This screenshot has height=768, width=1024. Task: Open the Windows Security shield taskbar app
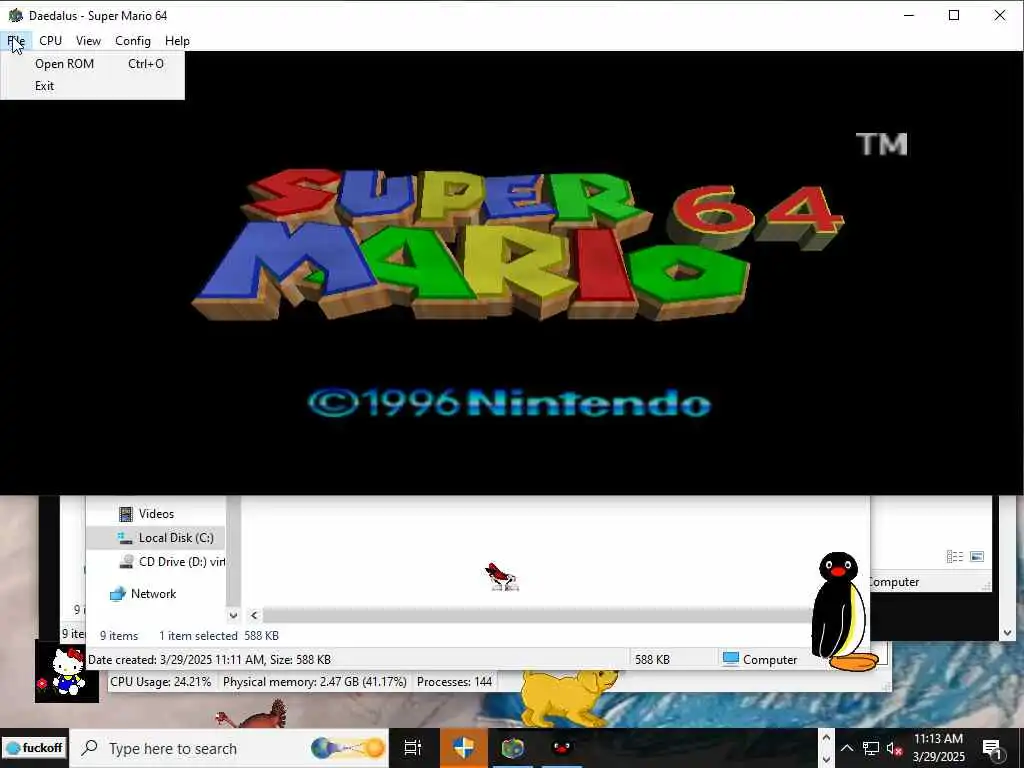464,748
